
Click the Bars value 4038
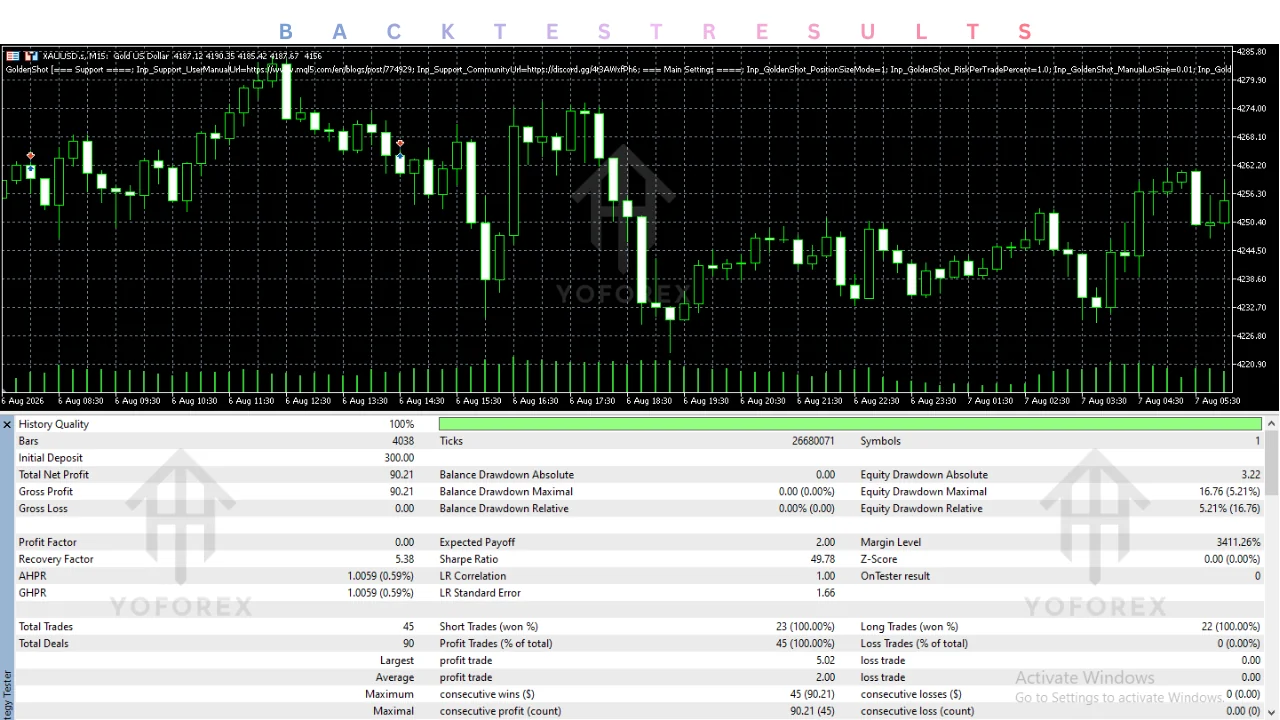(x=402, y=441)
